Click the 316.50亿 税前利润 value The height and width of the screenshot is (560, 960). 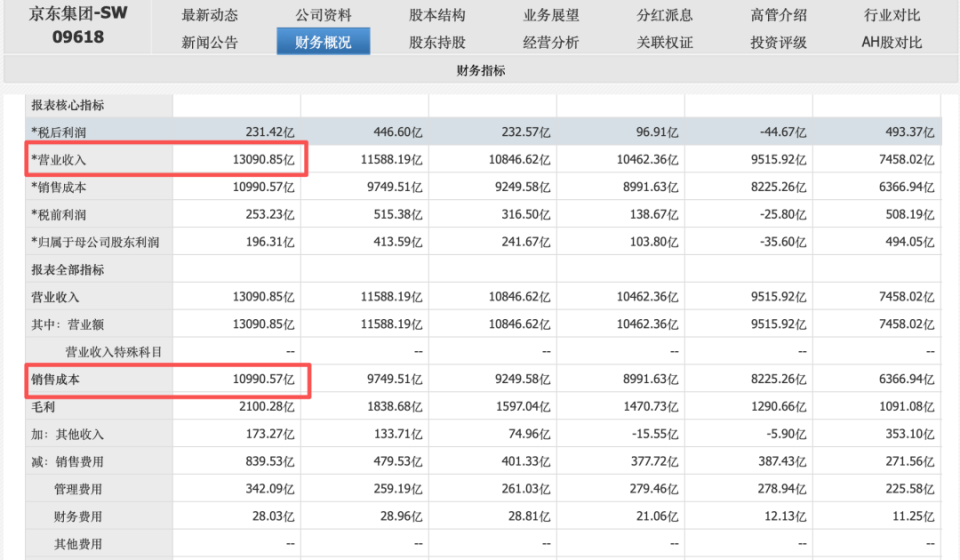pyautogui.click(x=526, y=215)
